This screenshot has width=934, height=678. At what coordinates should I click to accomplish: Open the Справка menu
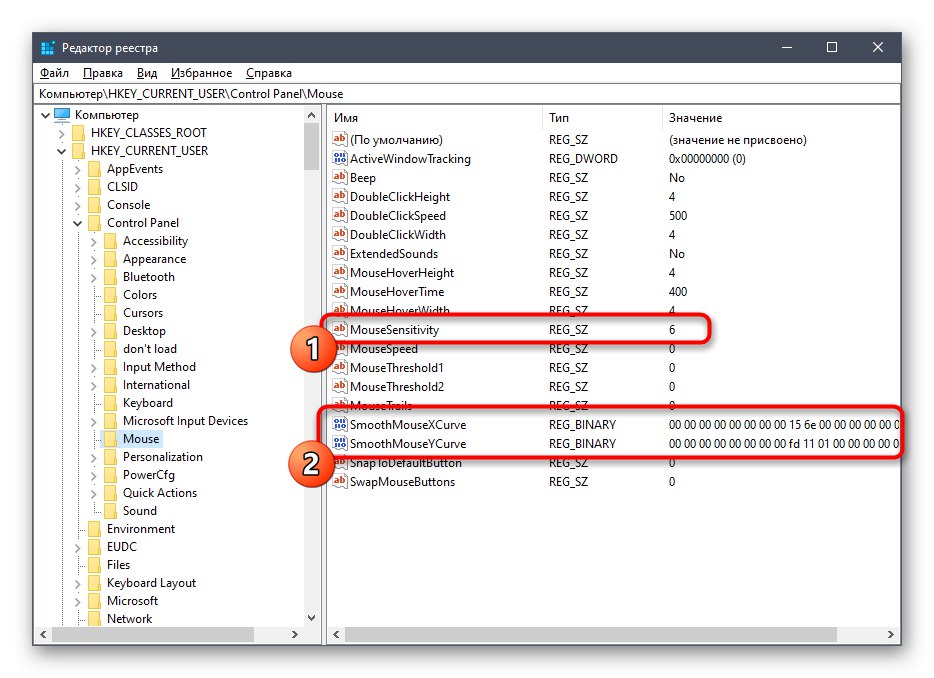click(269, 73)
